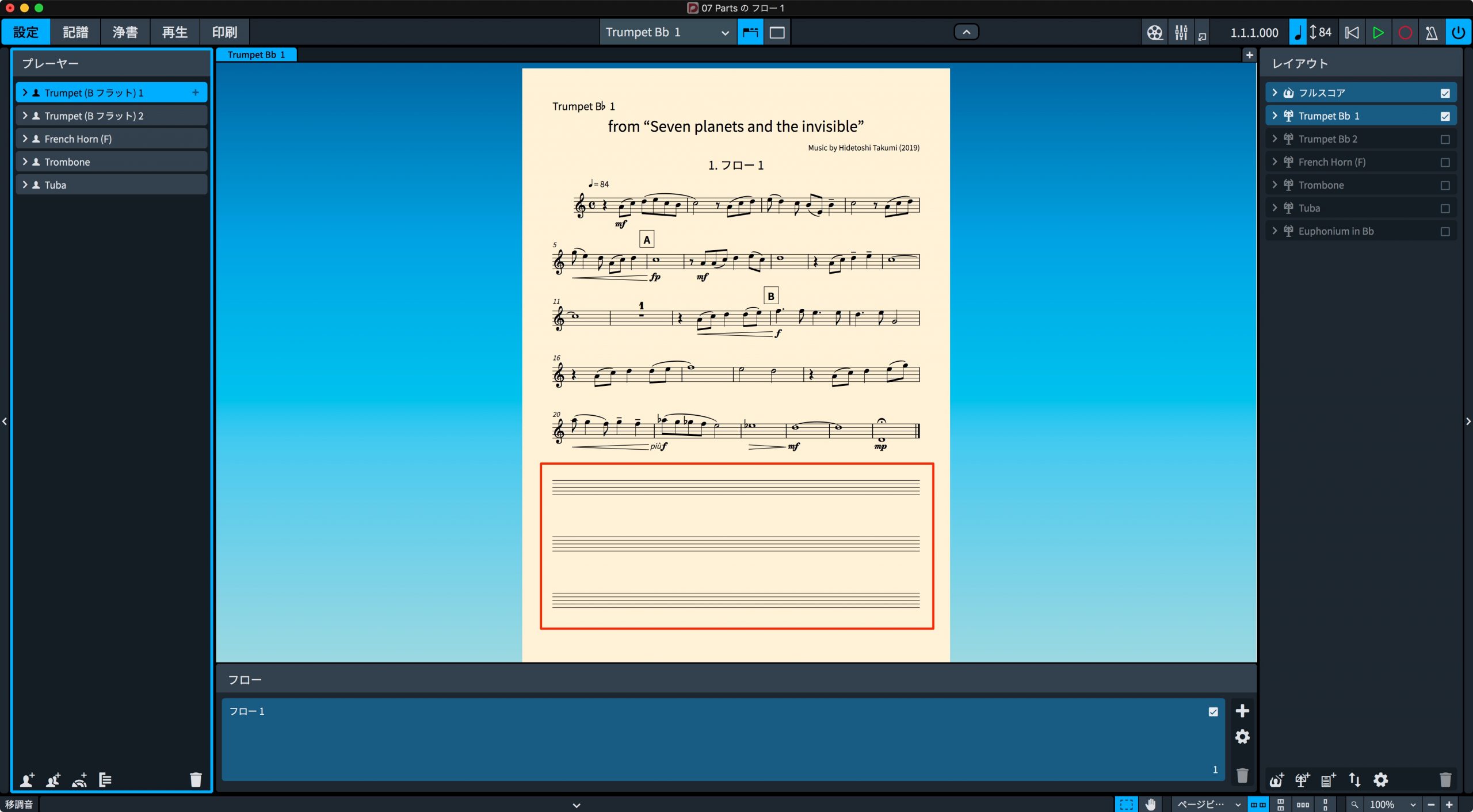Toggle the audio engine power button

[x=1459, y=32]
